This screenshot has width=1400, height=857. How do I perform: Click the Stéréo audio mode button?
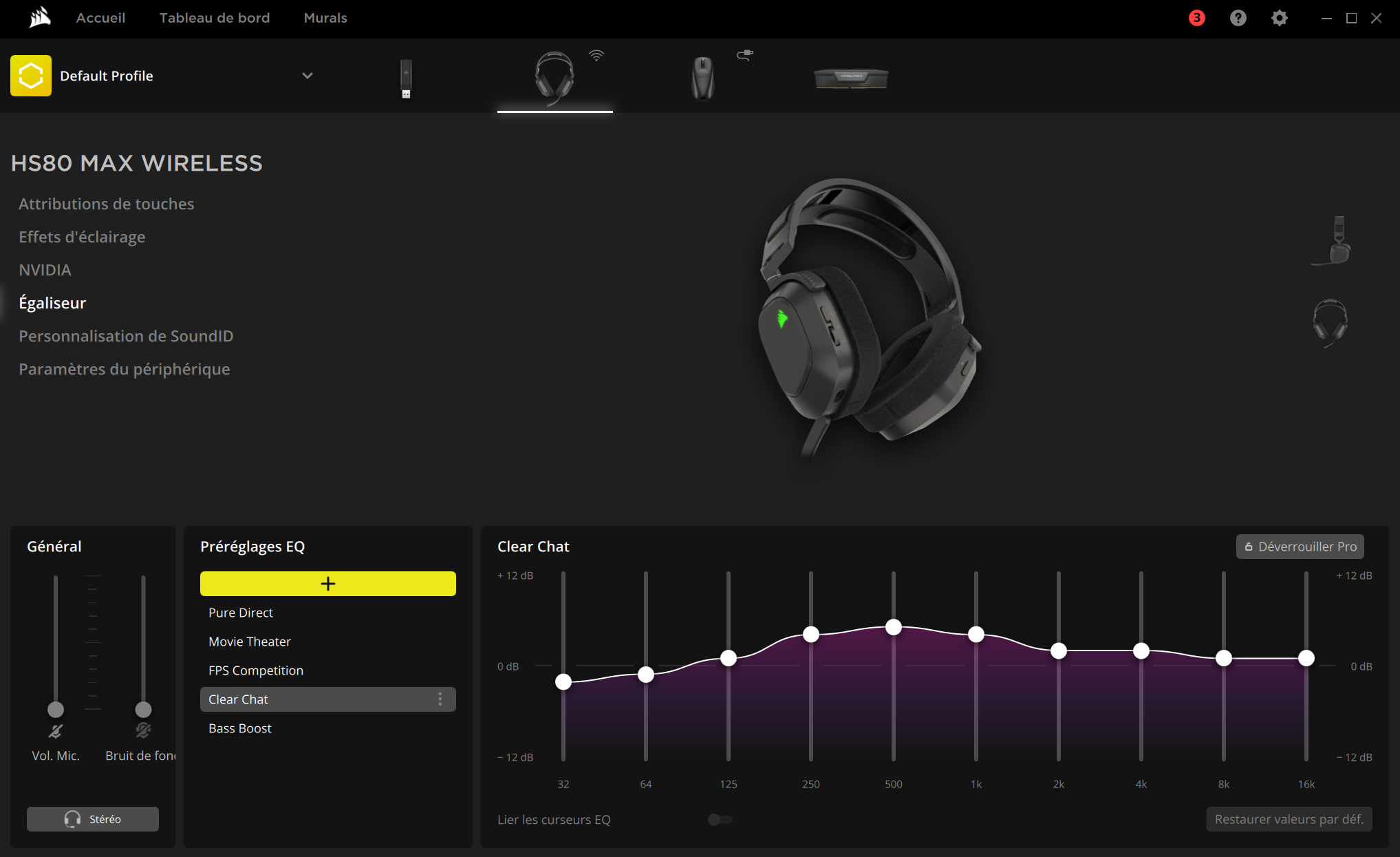(93, 819)
